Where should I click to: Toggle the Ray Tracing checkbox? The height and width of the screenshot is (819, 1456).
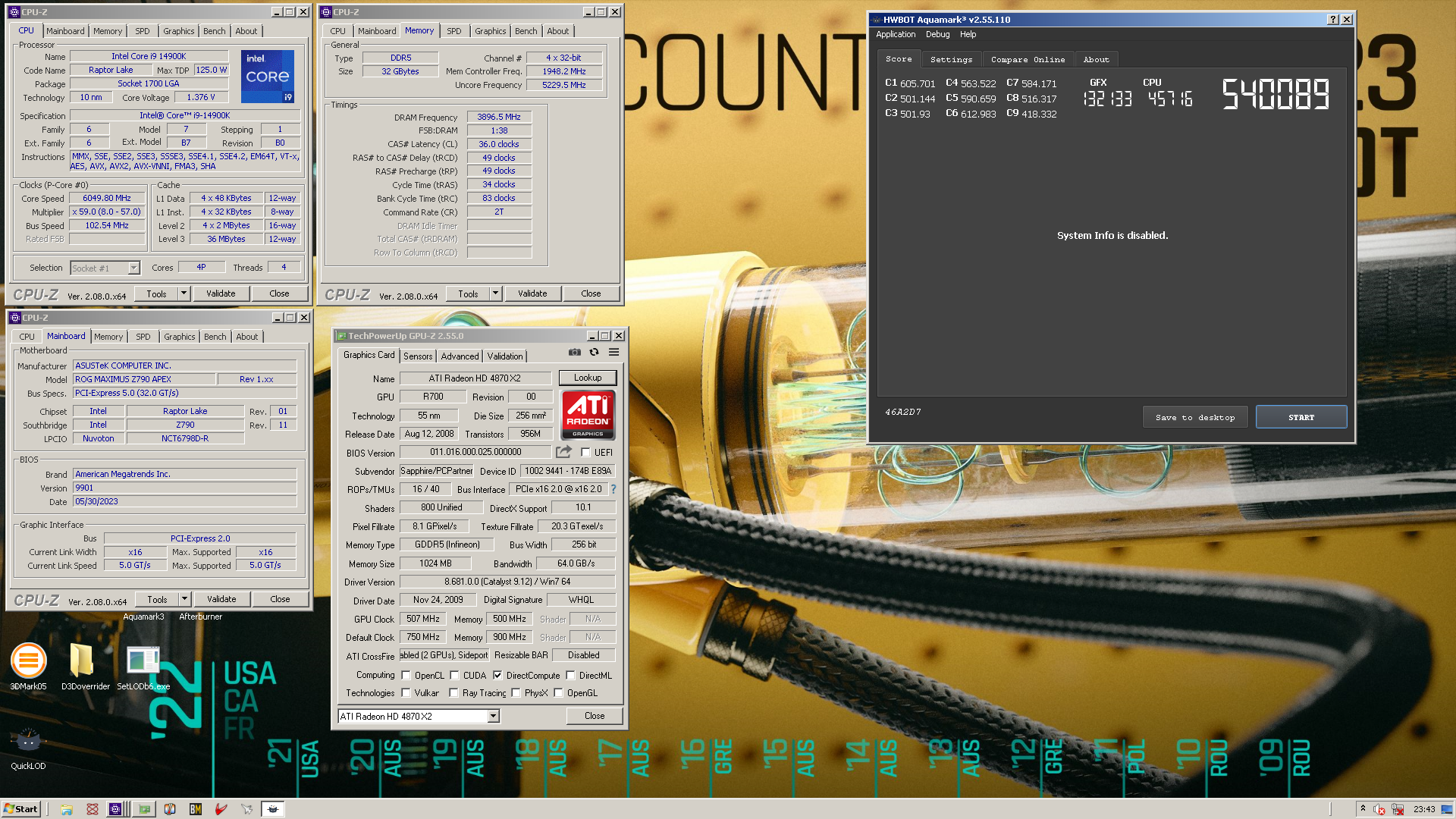[453, 692]
